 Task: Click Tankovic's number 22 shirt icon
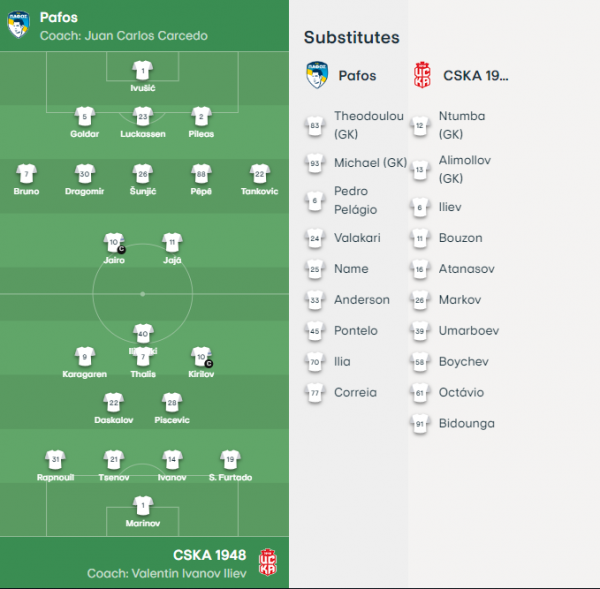click(260, 174)
